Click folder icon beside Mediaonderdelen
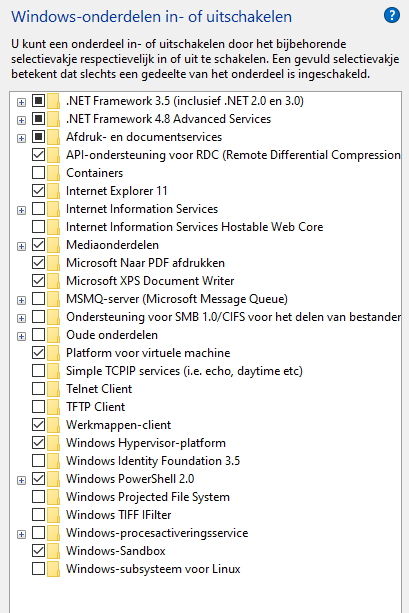Screen dimensions: 409x613 [x=54, y=245]
